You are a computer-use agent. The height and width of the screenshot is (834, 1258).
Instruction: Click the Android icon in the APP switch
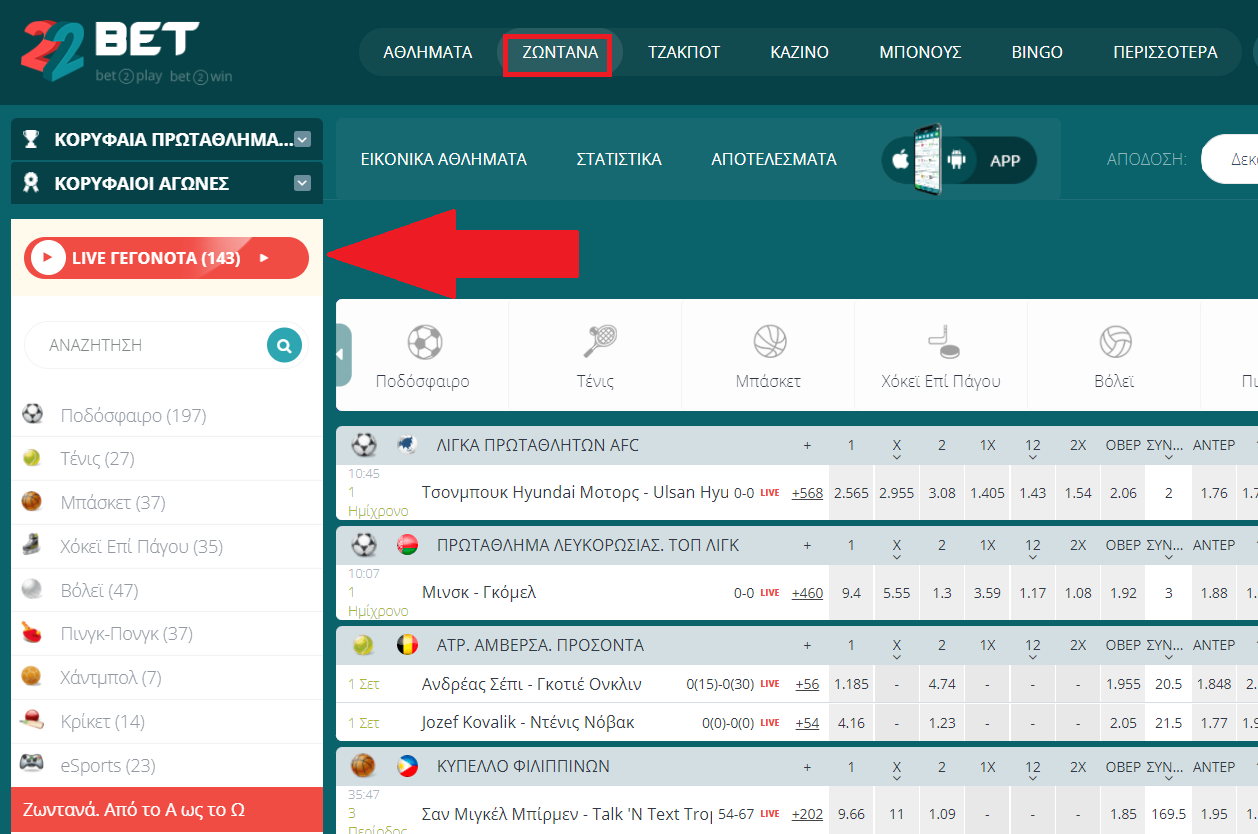click(x=957, y=160)
